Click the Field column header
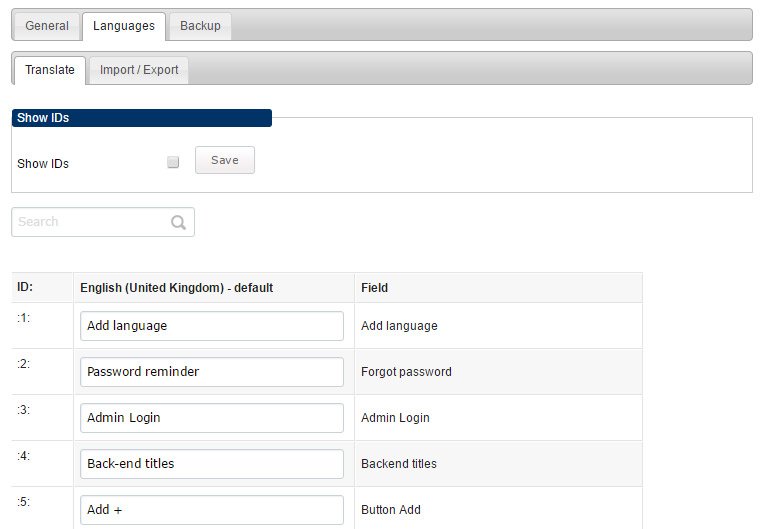 [x=374, y=288]
